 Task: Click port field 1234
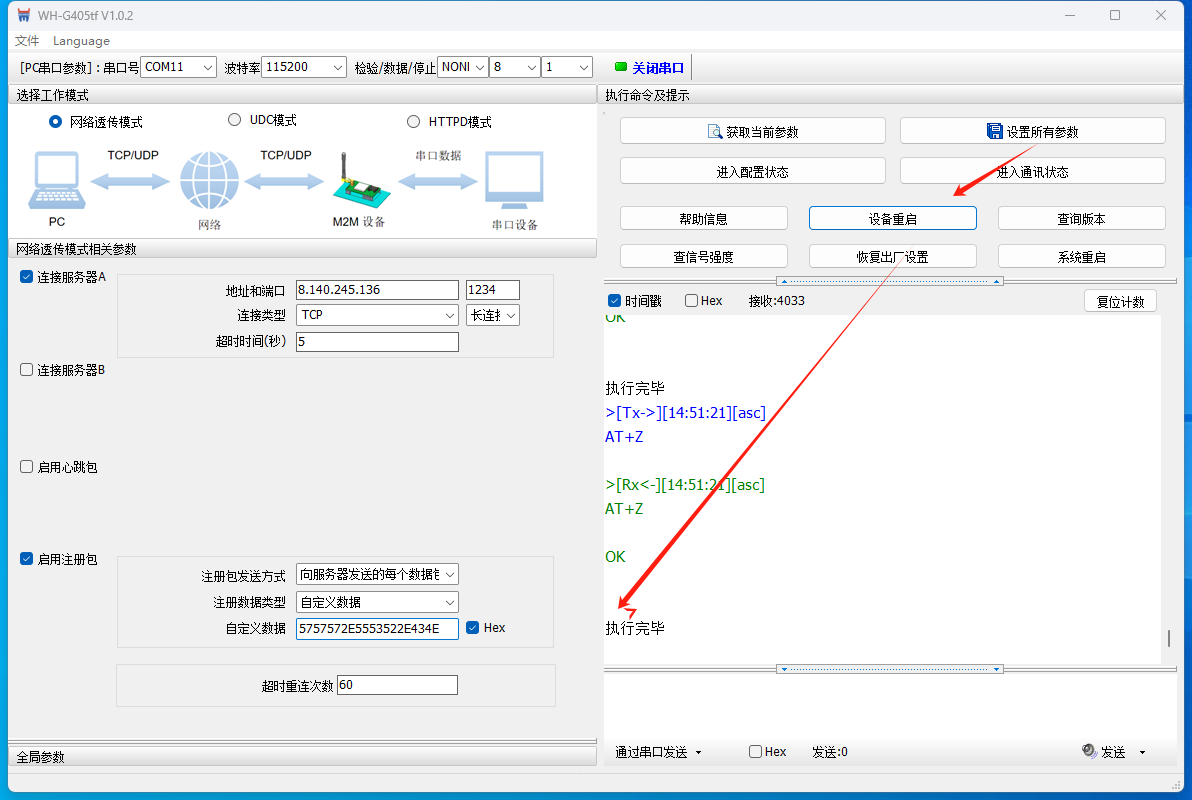pos(493,290)
